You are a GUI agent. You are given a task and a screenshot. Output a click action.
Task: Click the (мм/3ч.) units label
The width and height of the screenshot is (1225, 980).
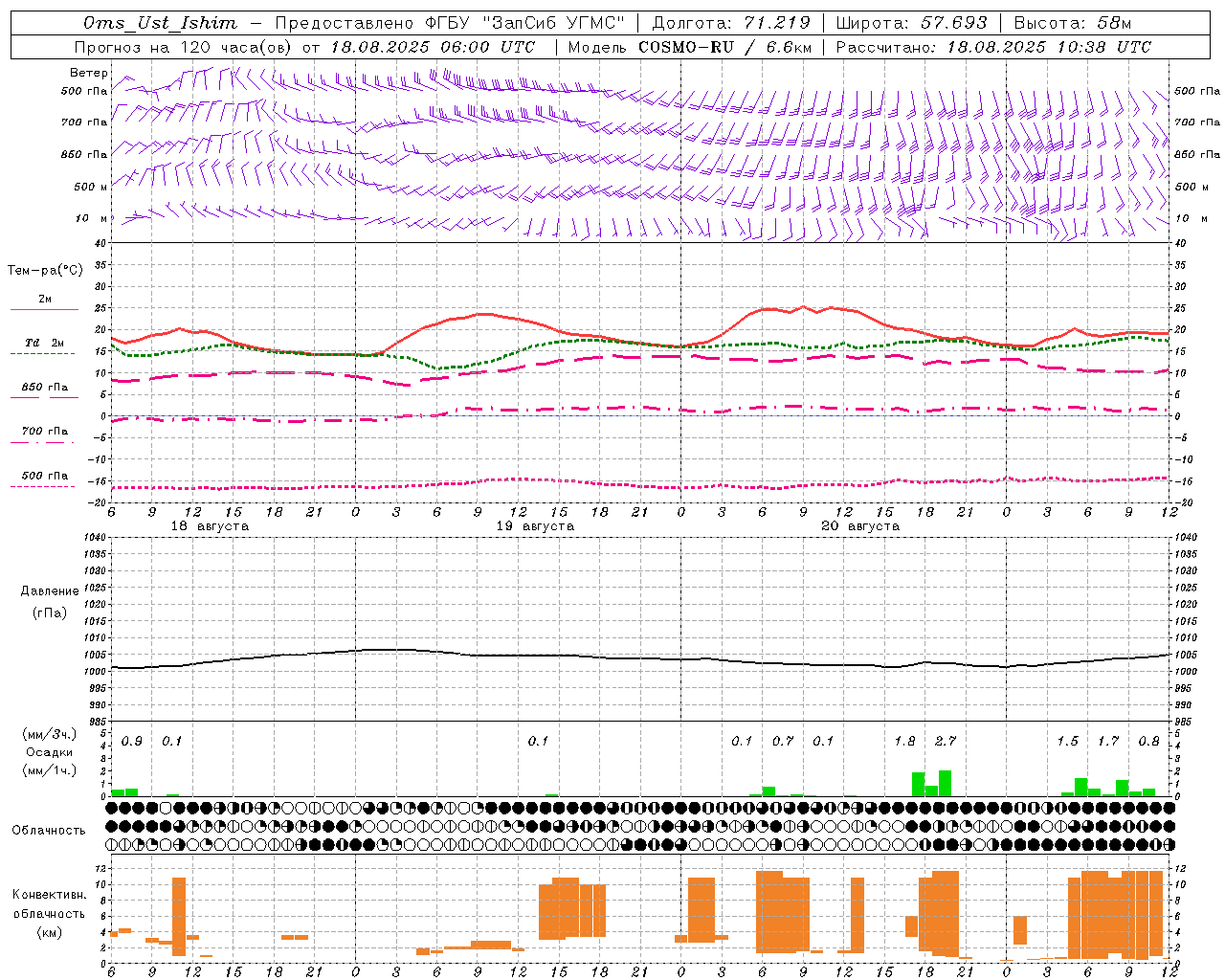[49, 735]
